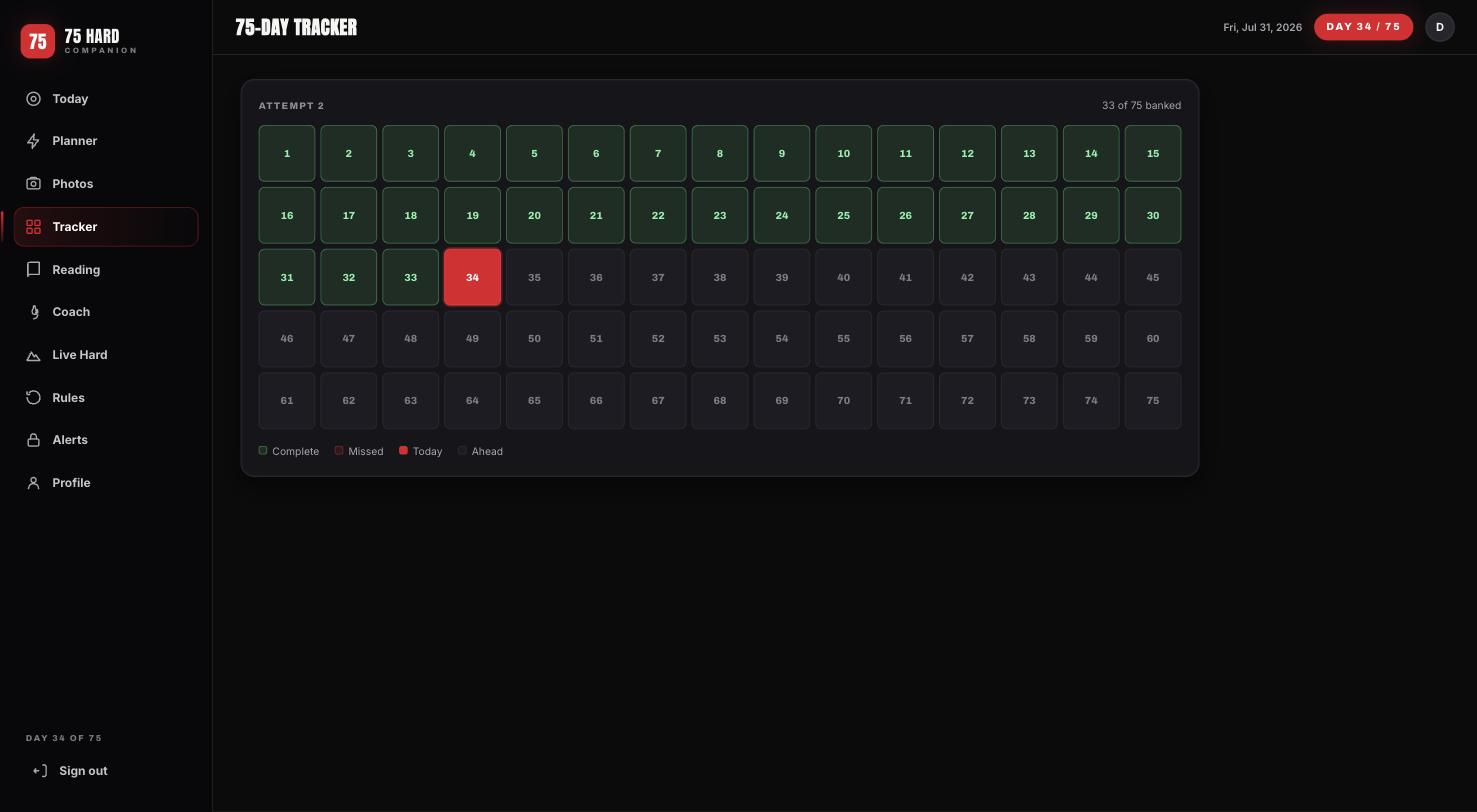
Task: Select completed day 15 tile
Action: (x=1153, y=153)
